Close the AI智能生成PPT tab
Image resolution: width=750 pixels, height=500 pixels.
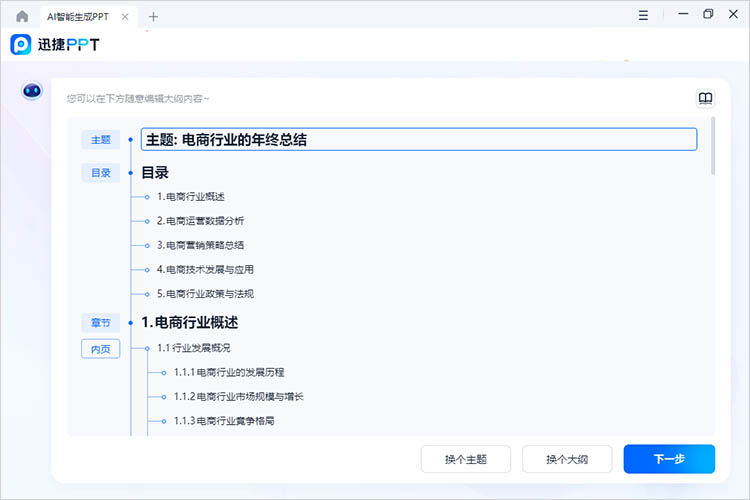125,16
